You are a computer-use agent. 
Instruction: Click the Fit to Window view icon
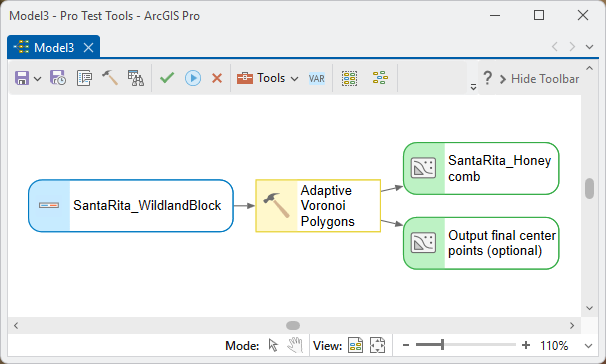tap(377, 345)
